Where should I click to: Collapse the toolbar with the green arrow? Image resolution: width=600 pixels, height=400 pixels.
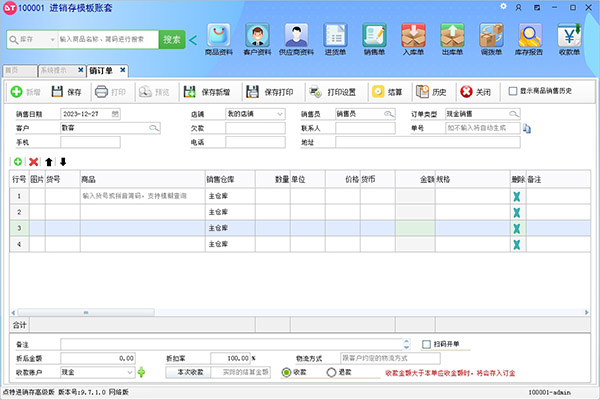[x=193, y=40]
